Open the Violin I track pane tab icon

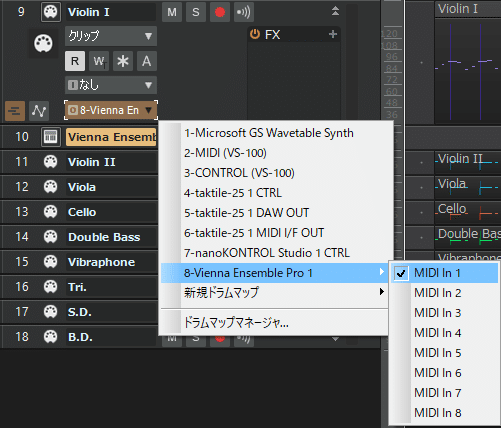click(x=15, y=111)
